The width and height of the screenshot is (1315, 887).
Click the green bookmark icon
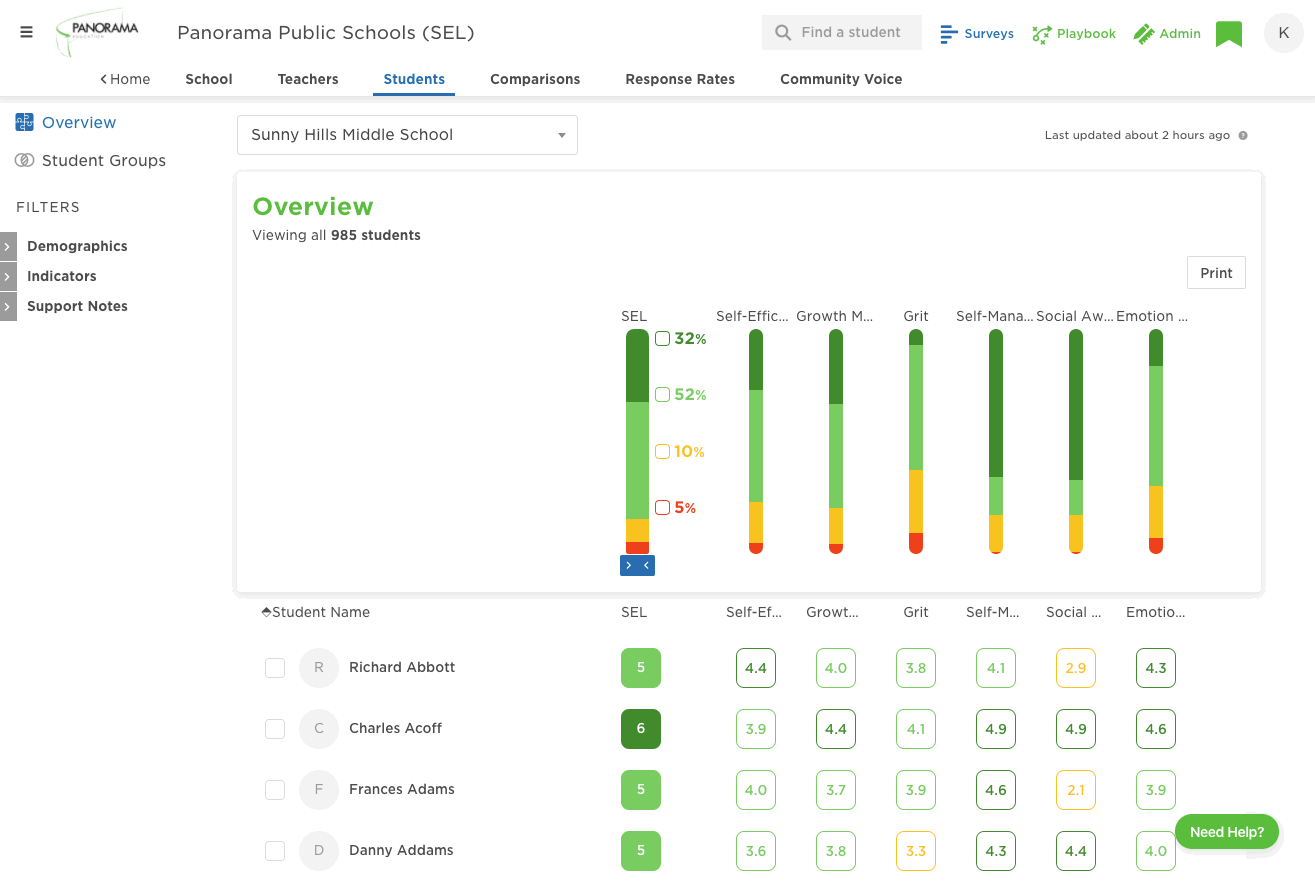pos(1229,34)
